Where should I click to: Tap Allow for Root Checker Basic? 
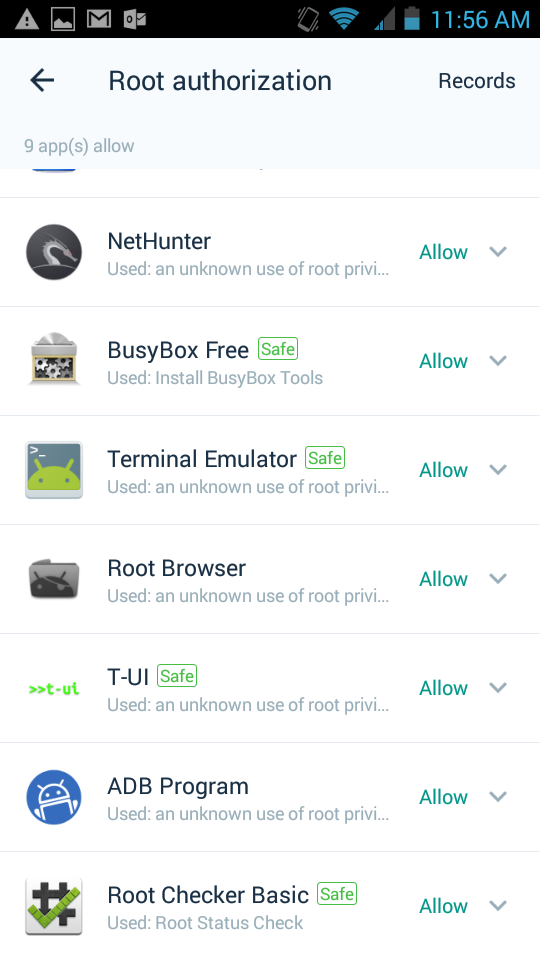(x=443, y=906)
